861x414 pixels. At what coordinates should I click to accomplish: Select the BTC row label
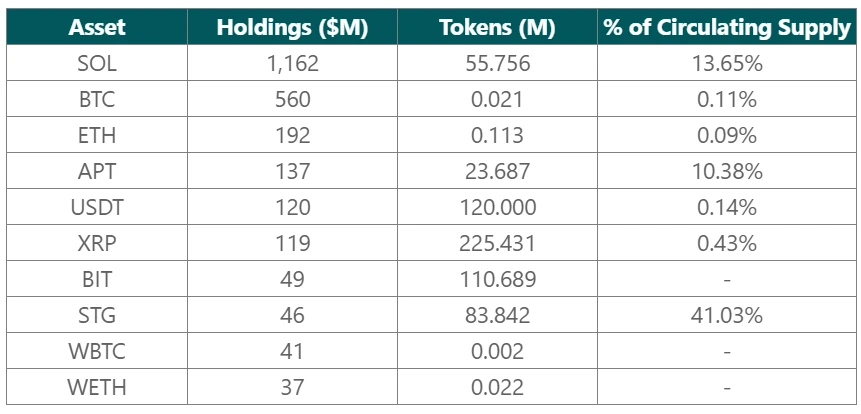[96, 99]
